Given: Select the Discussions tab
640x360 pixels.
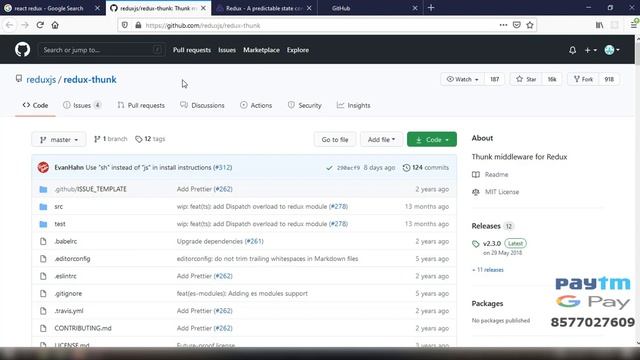Looking at the screenshot, I should coord(202,105).
